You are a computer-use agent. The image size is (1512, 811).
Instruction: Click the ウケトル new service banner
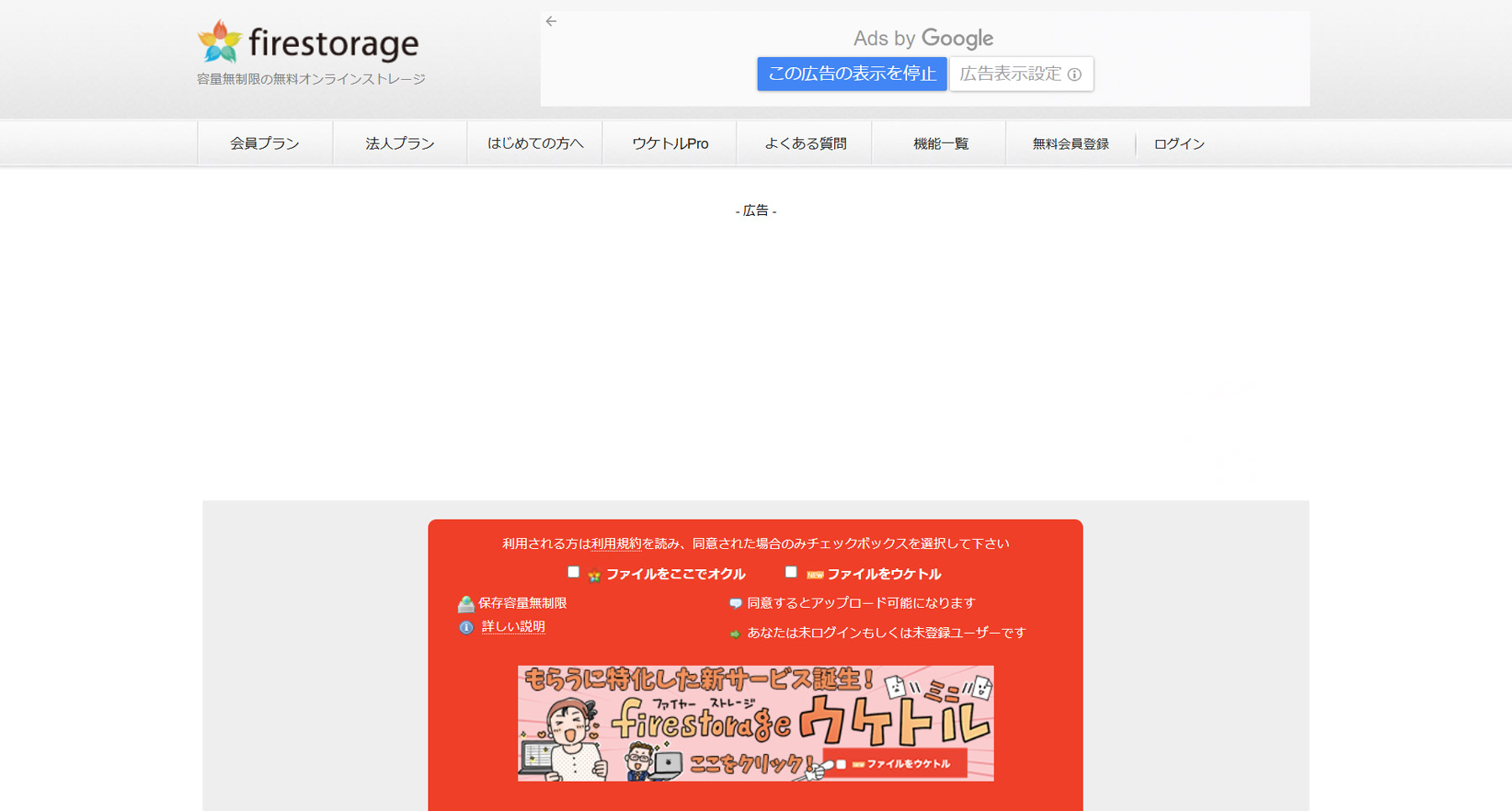(756, 724)
